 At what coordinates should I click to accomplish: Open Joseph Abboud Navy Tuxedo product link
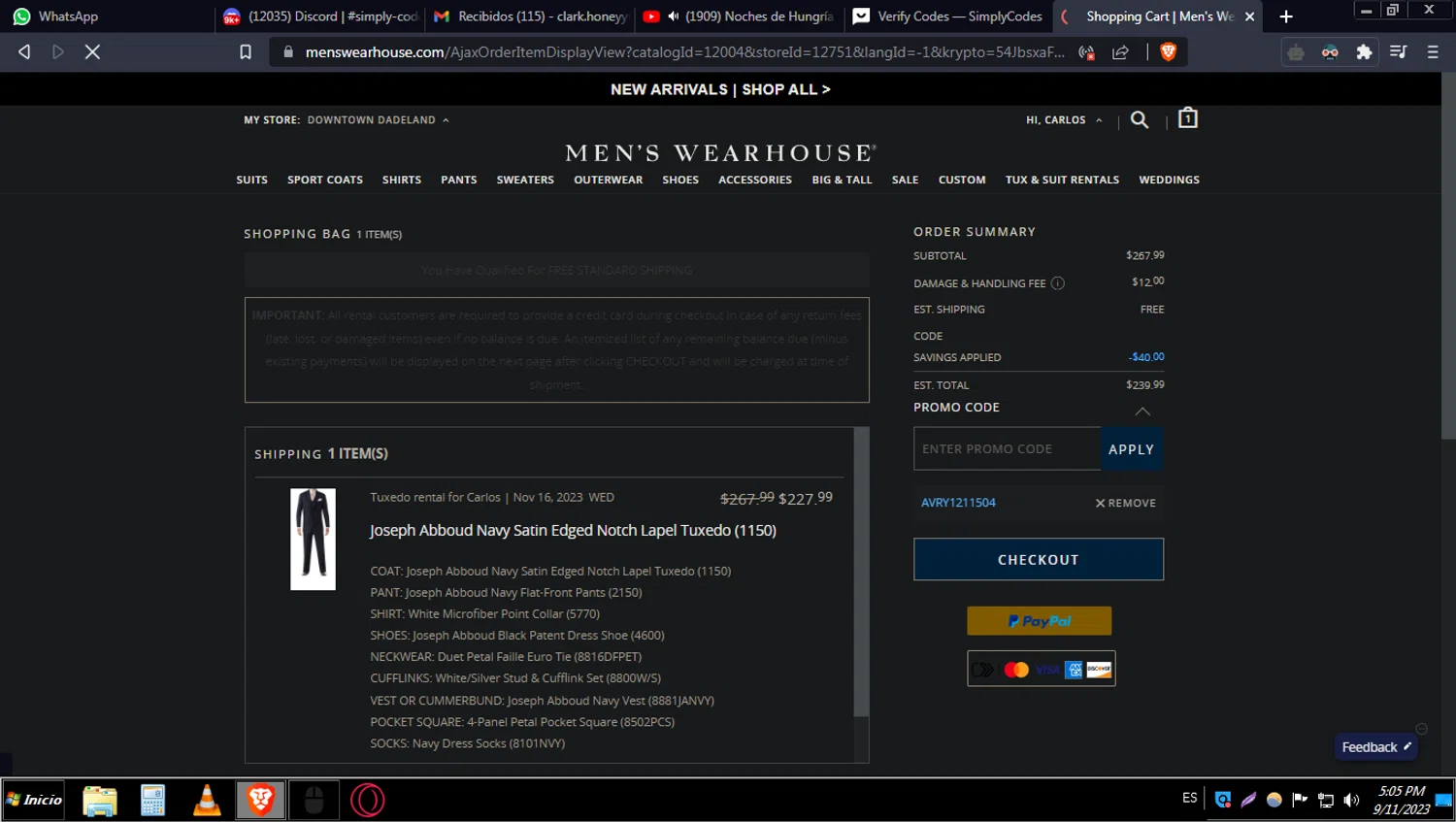point(573,531)
